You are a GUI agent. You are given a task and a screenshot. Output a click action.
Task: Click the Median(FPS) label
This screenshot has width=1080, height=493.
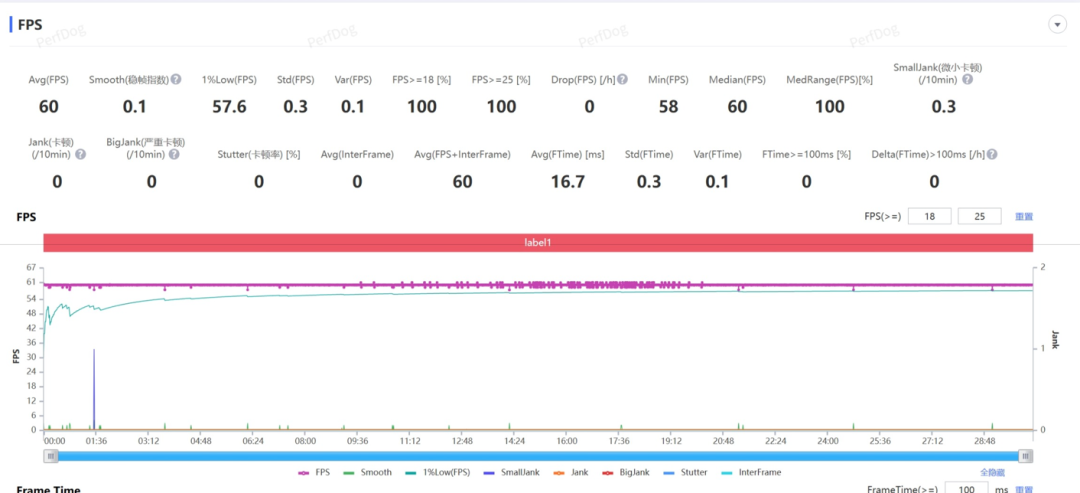point(737,80)
